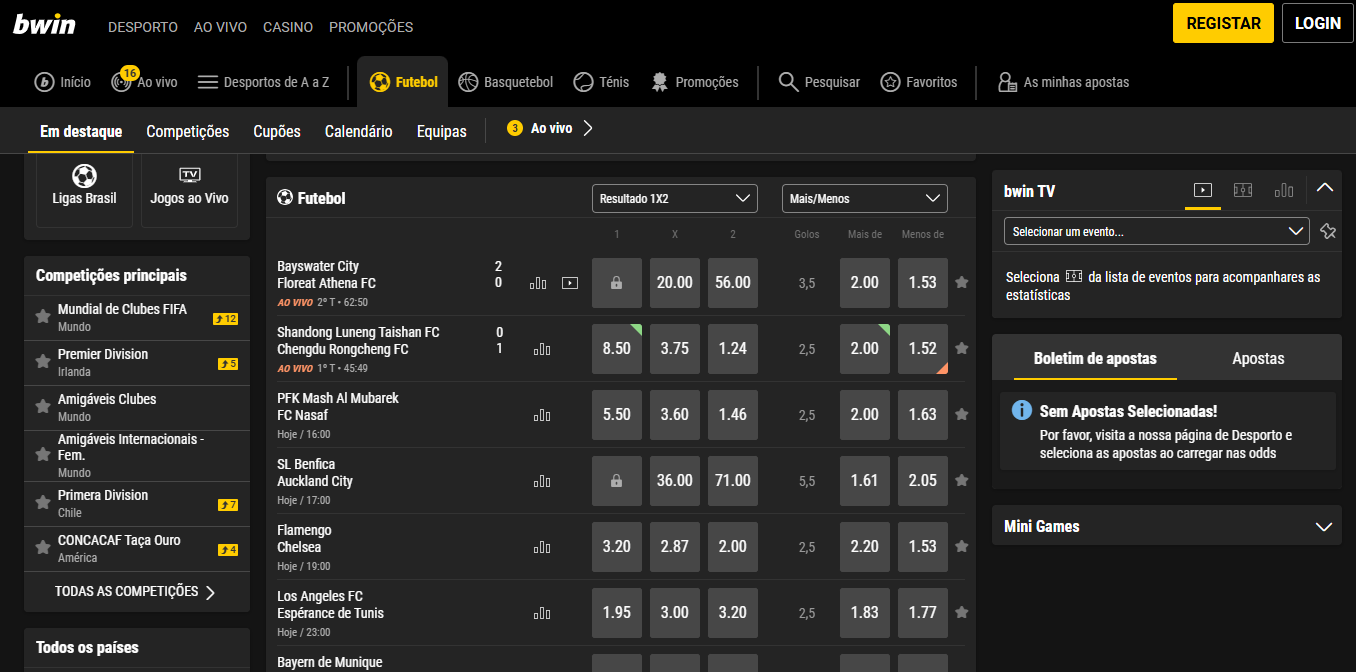Open Selecionar um evento dropdown
Screen dimensions: 1356x672
tap(1157, 231)
